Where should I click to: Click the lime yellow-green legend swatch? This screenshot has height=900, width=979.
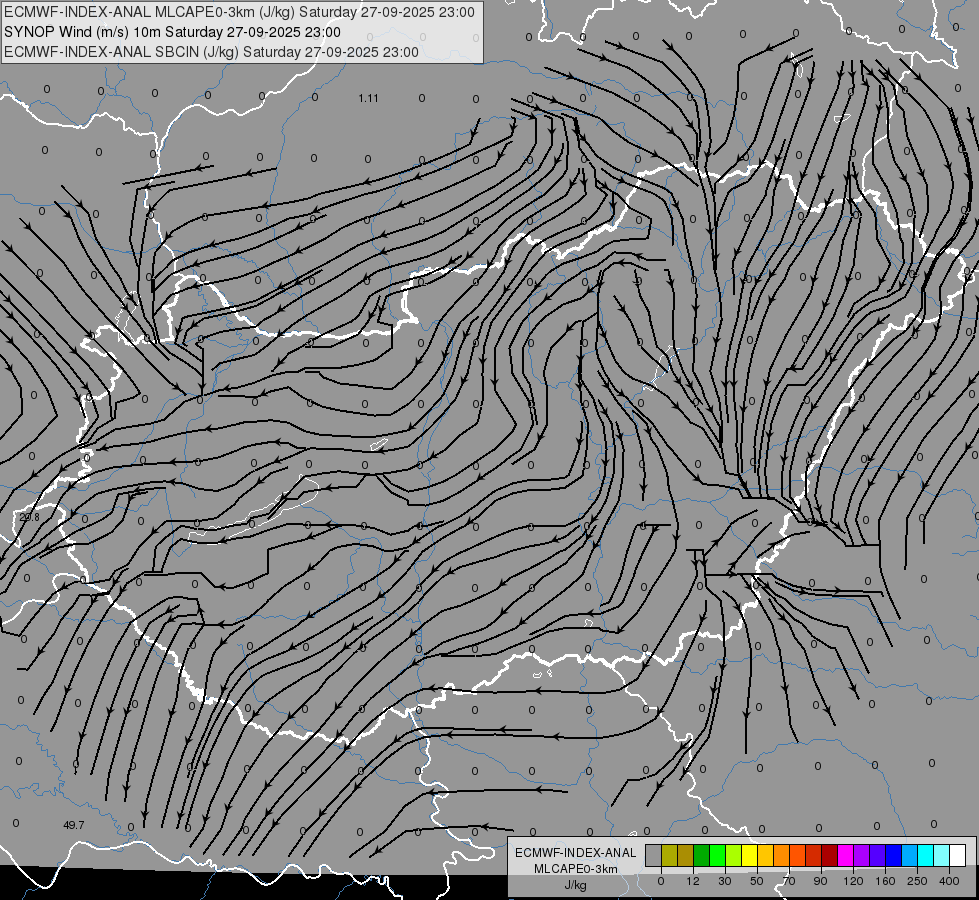734,855
